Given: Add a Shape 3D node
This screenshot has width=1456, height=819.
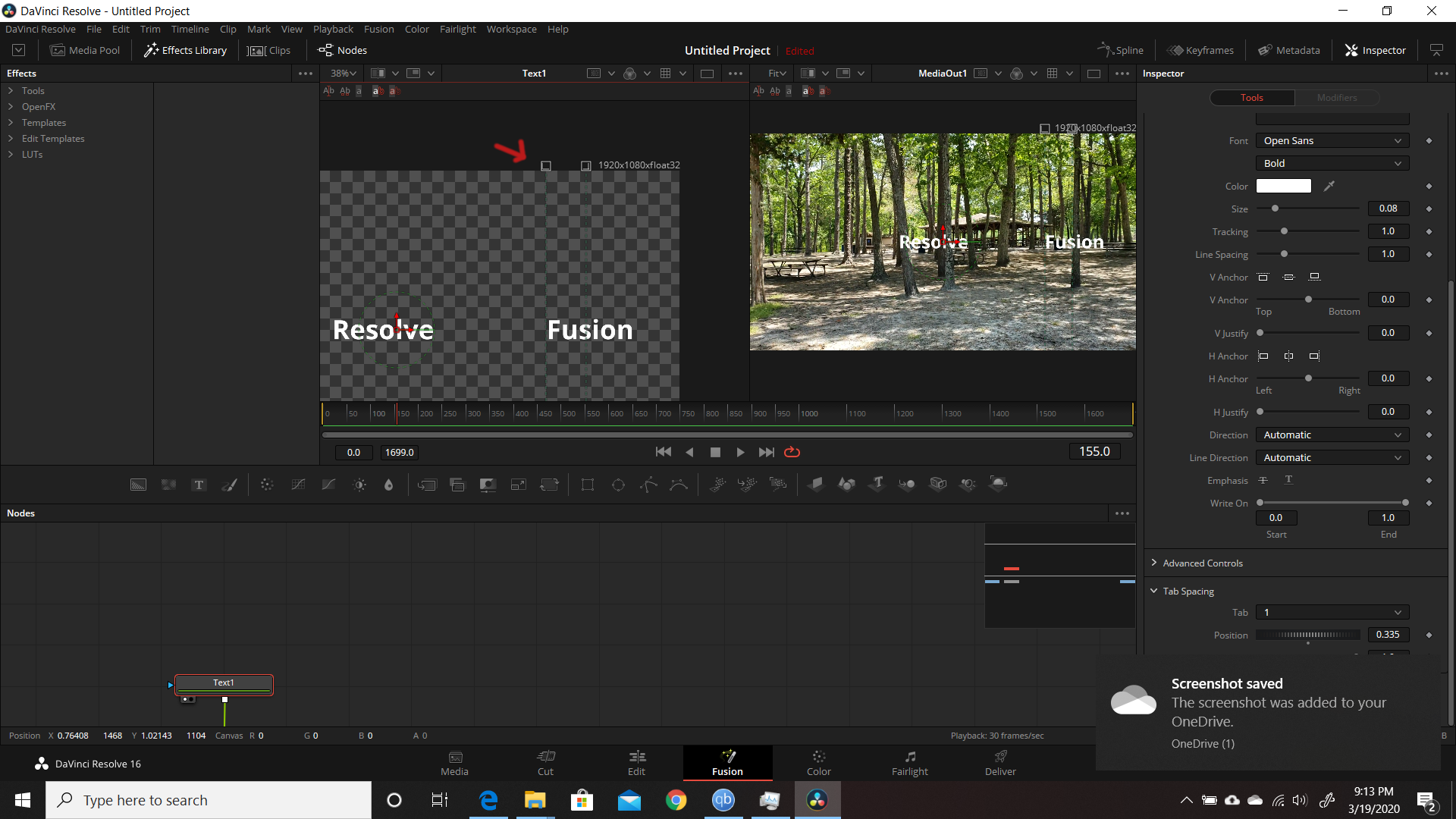Looking at the screenshot, I should 846,485.
